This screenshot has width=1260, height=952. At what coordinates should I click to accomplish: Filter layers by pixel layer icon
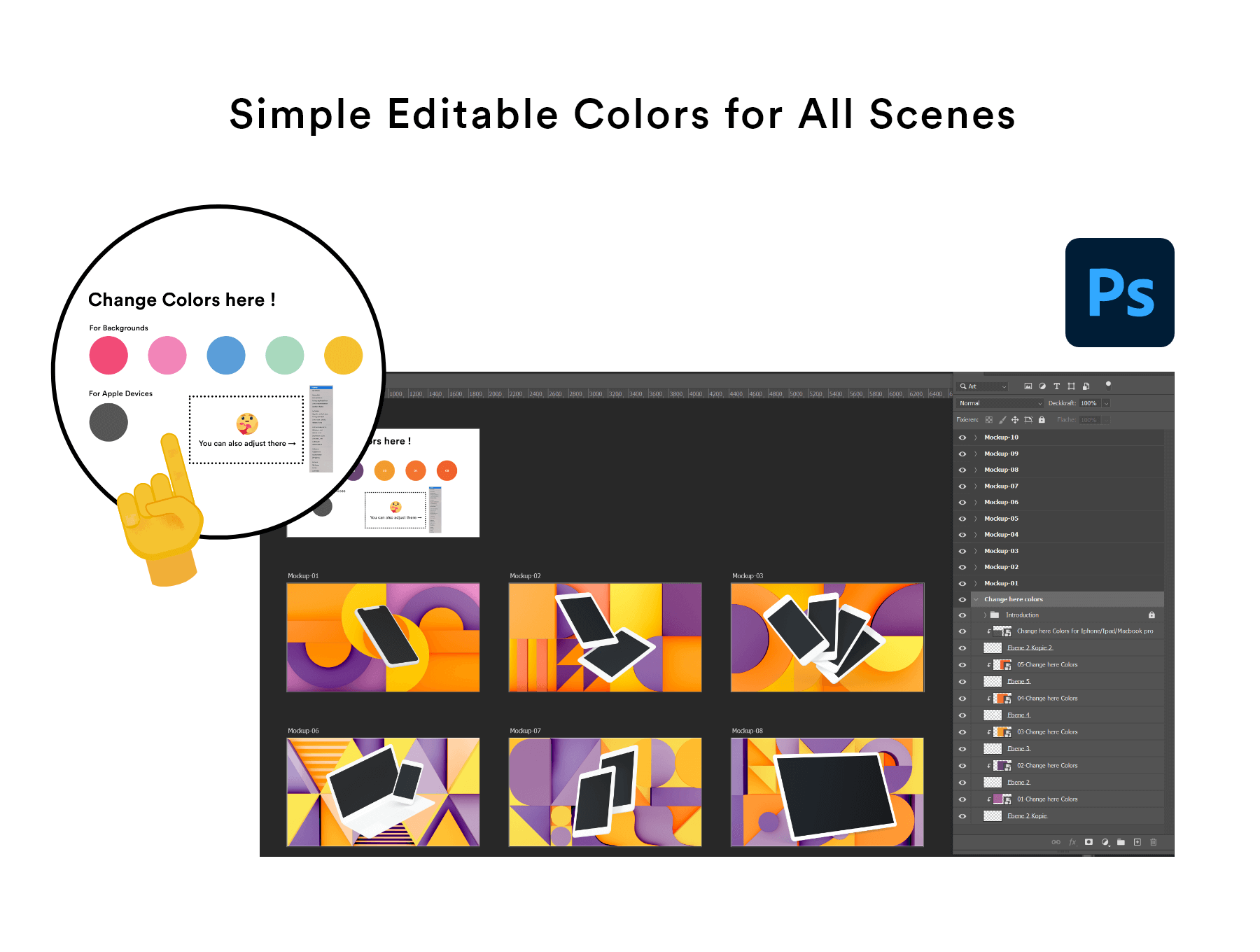tap(1028, 386)
